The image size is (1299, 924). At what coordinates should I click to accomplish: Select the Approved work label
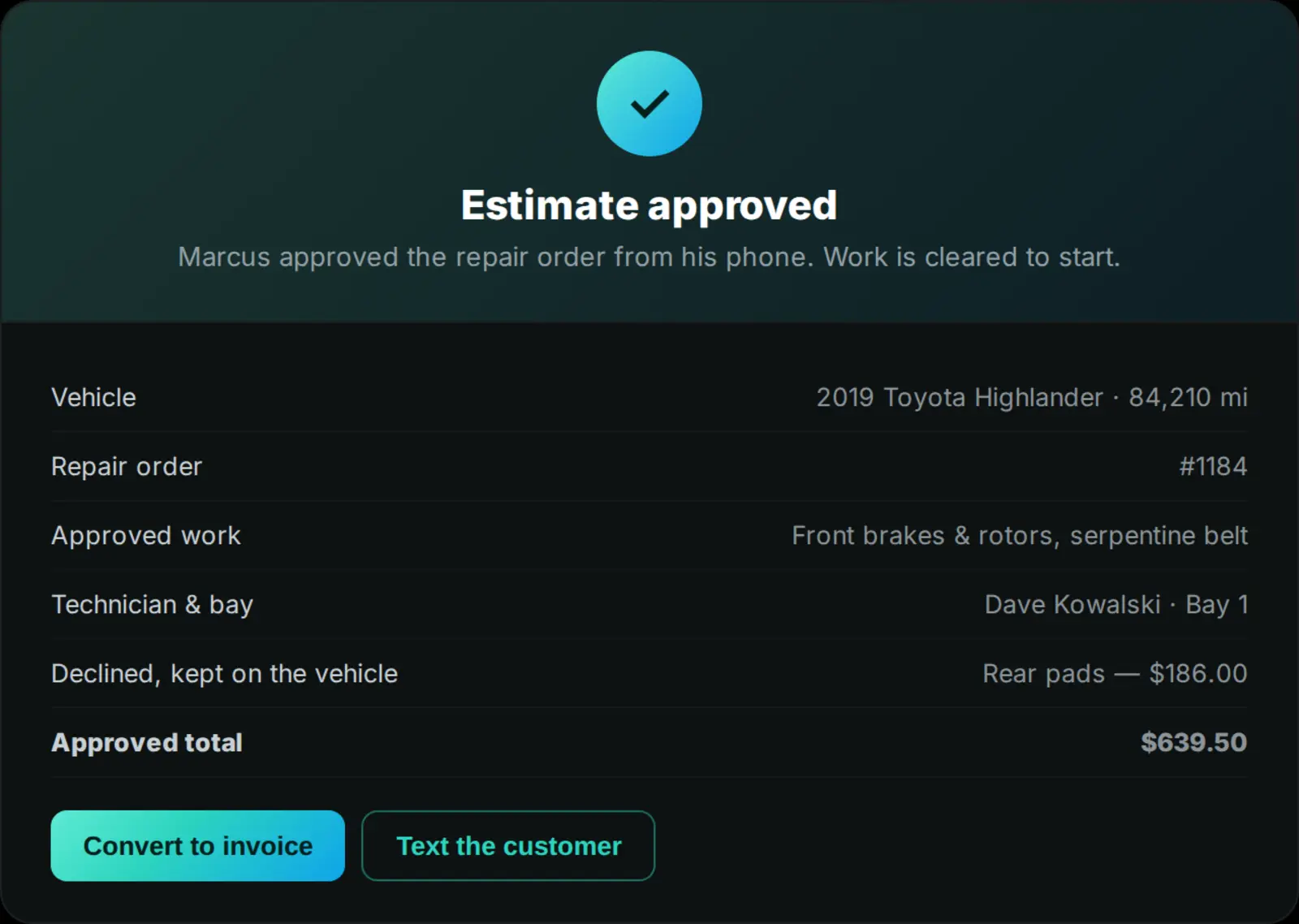pos(146,535)
